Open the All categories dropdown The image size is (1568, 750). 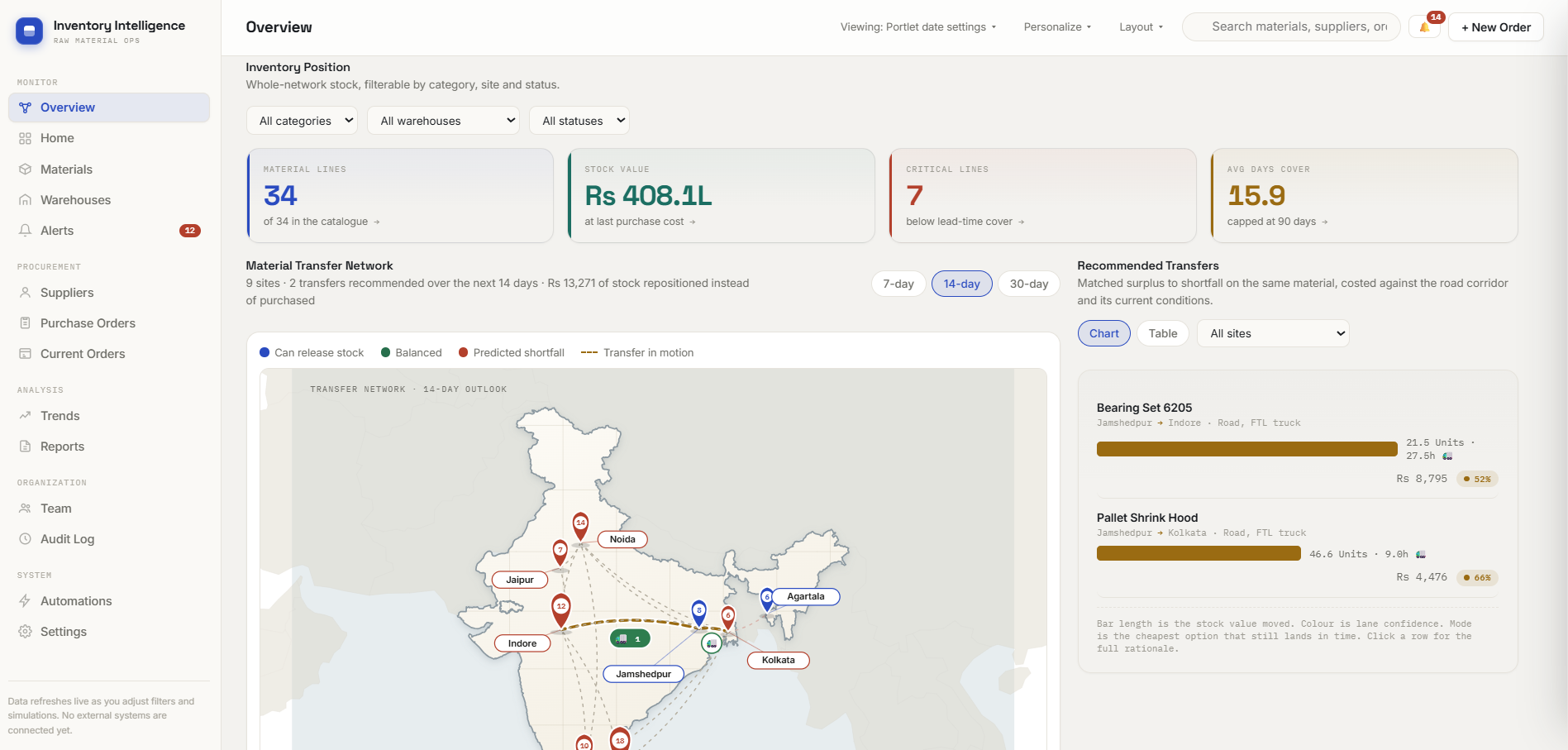pyautogui.click(x=303, y=121)
